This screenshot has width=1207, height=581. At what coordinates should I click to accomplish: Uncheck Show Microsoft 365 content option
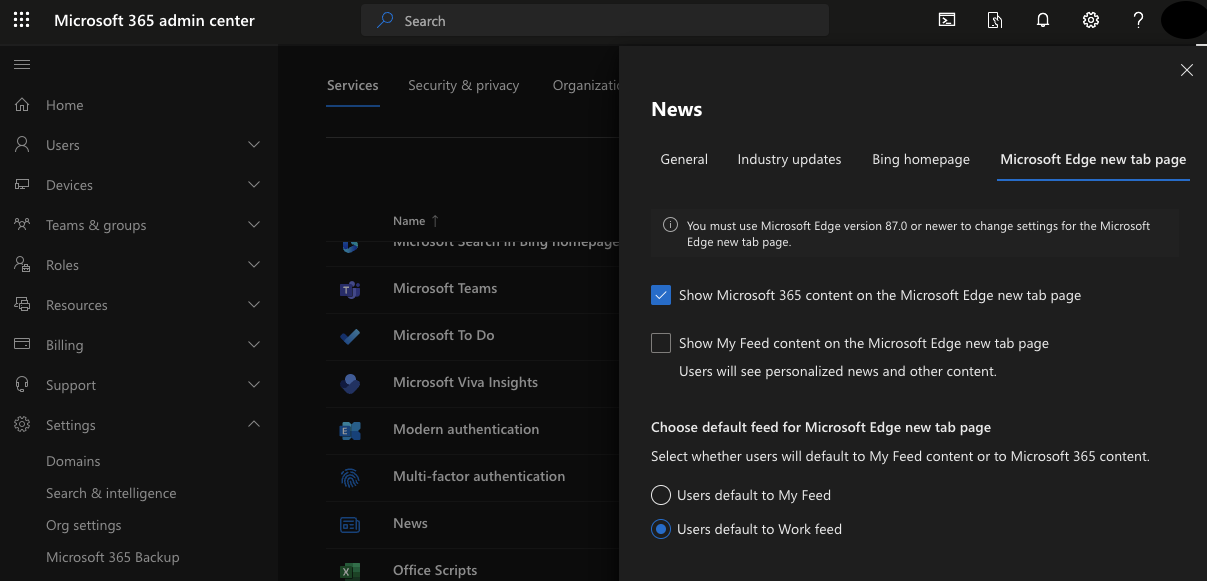pyautogui.click(x=660, y=295)
